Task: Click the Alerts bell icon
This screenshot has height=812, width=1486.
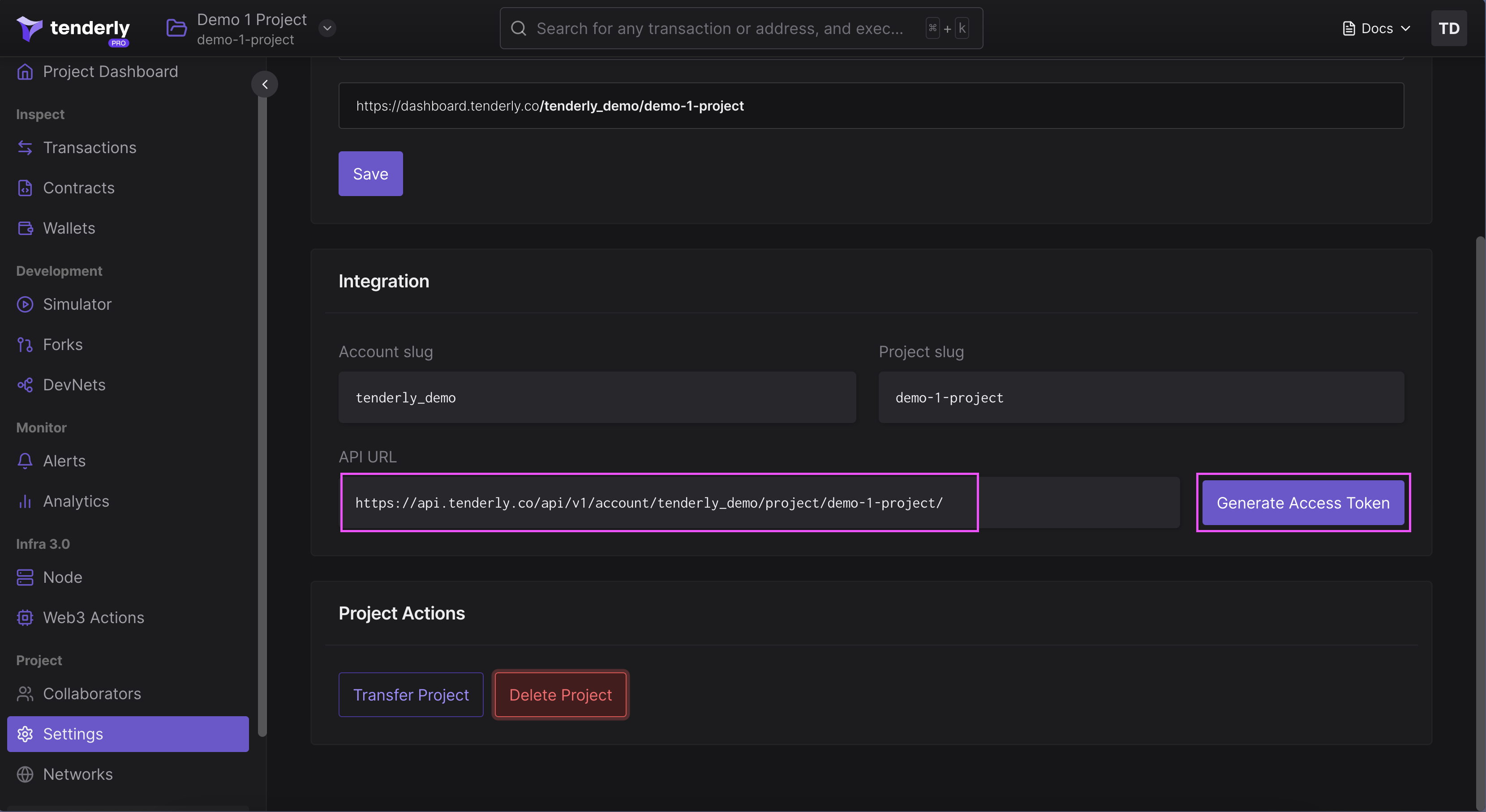Action: (25, 461)
